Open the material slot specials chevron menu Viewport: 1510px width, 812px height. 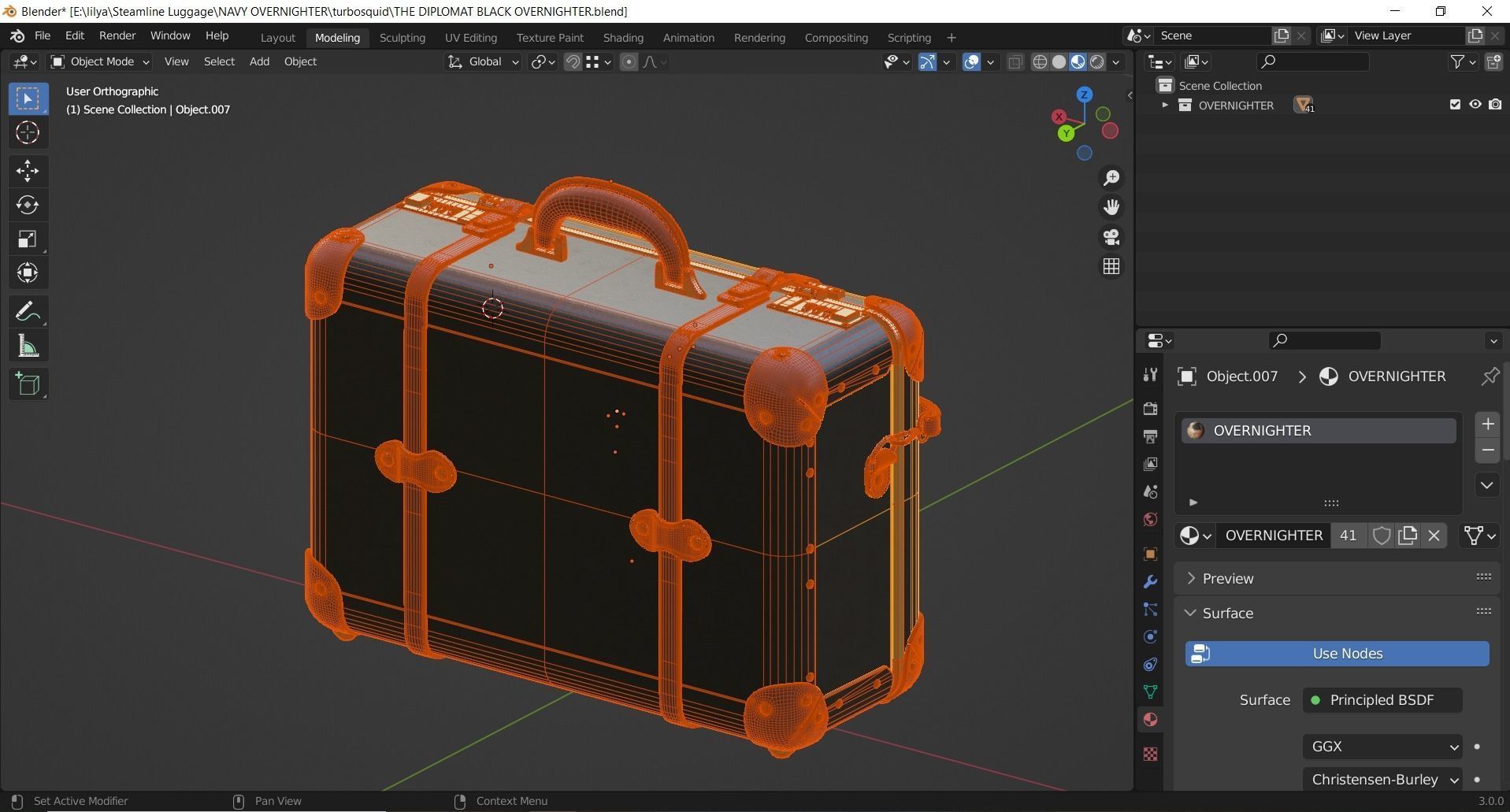pyautogui.click(x=1487, y=485)
